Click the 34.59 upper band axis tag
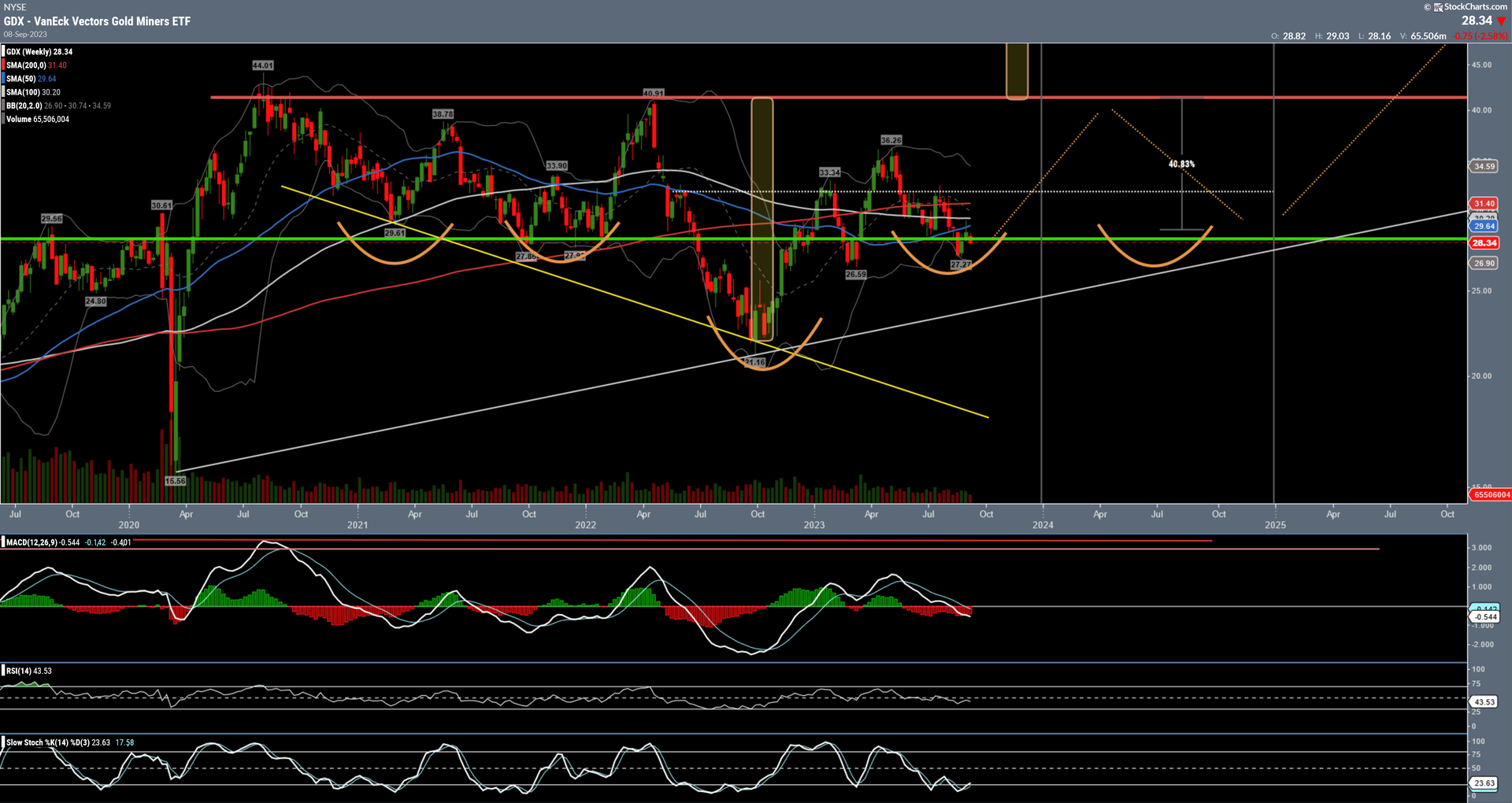The image size is (1512, 803). tap(1484, 167)
